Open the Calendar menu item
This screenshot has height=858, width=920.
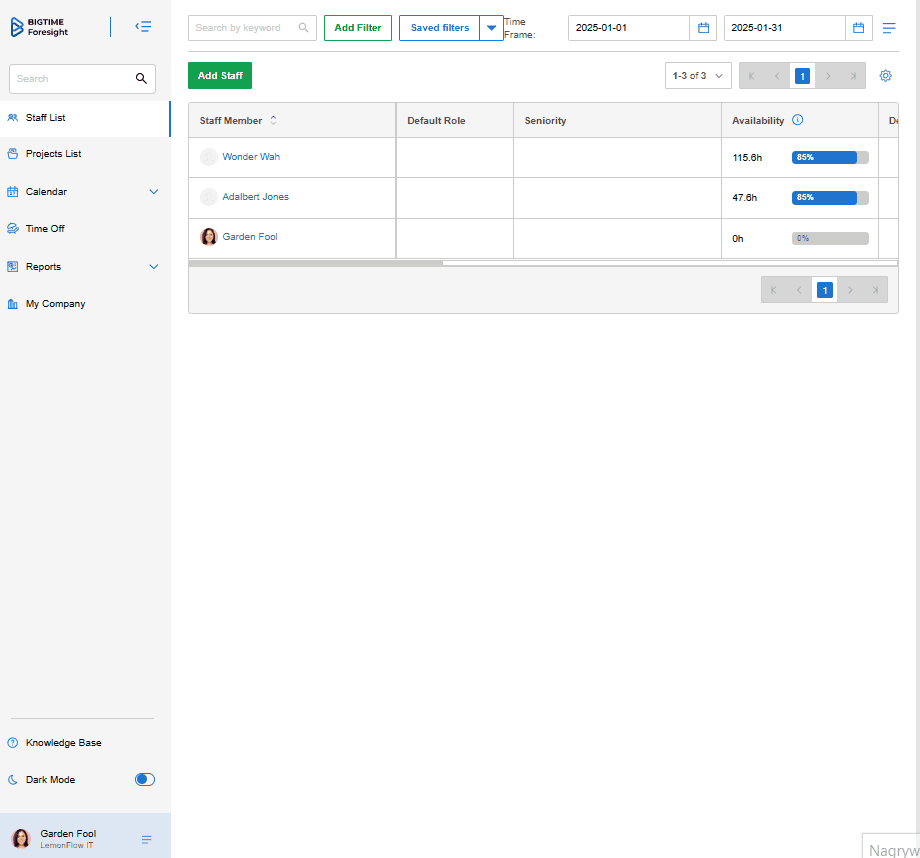point(84,192)
